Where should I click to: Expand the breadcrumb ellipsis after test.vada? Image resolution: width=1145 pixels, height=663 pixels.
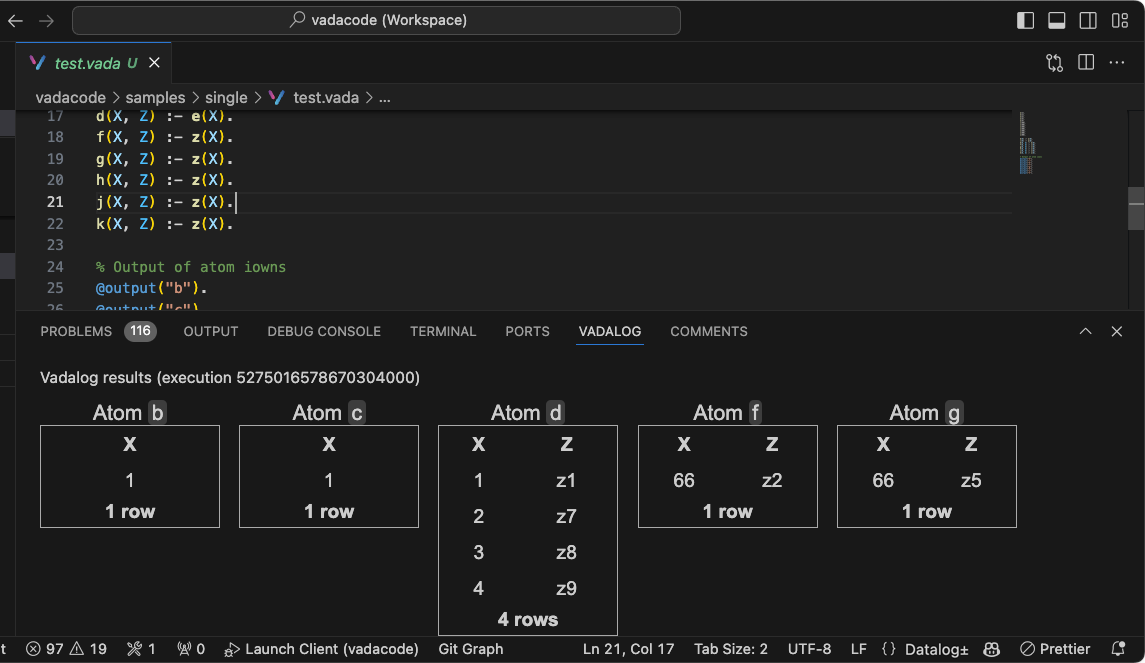click(384, 97)
